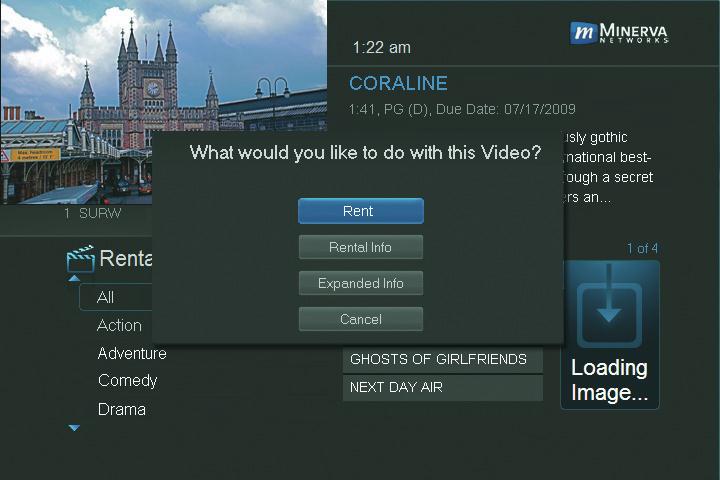The width and height of the screenshot is (720, 480).
Task: Pick the Adventure genre
Action: tap(132, 353)
